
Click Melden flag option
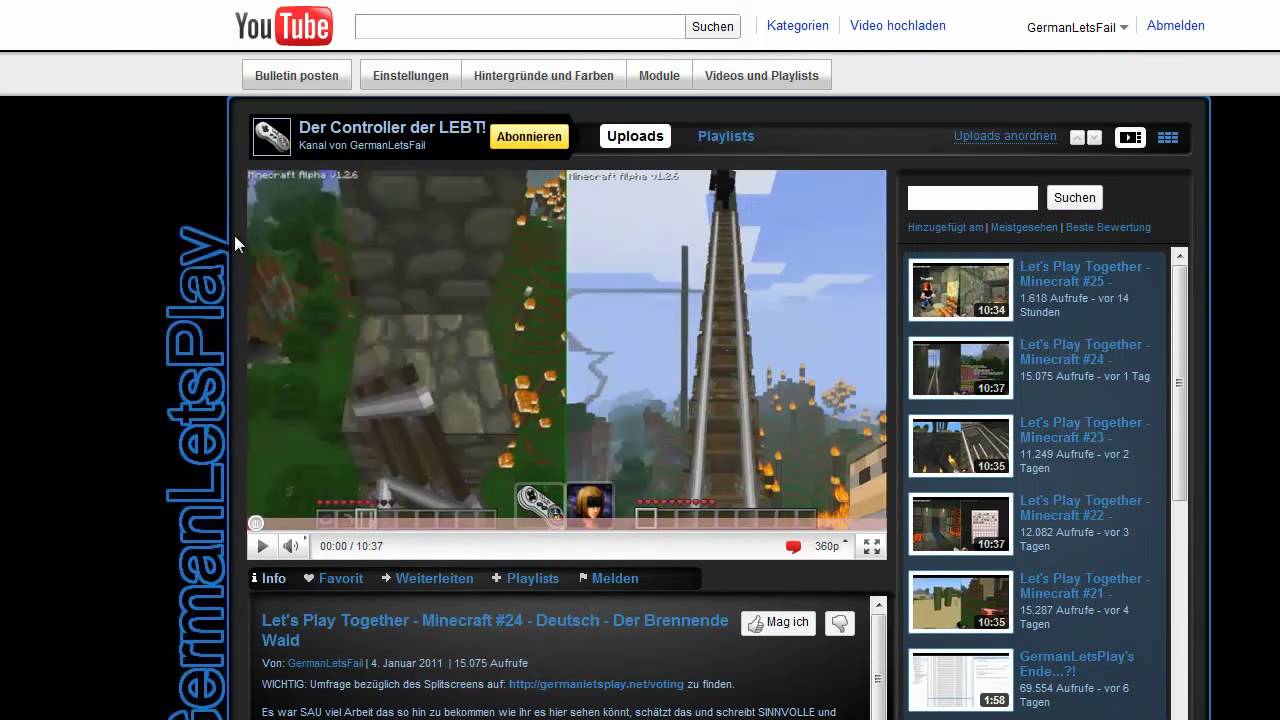coord(608,578)
